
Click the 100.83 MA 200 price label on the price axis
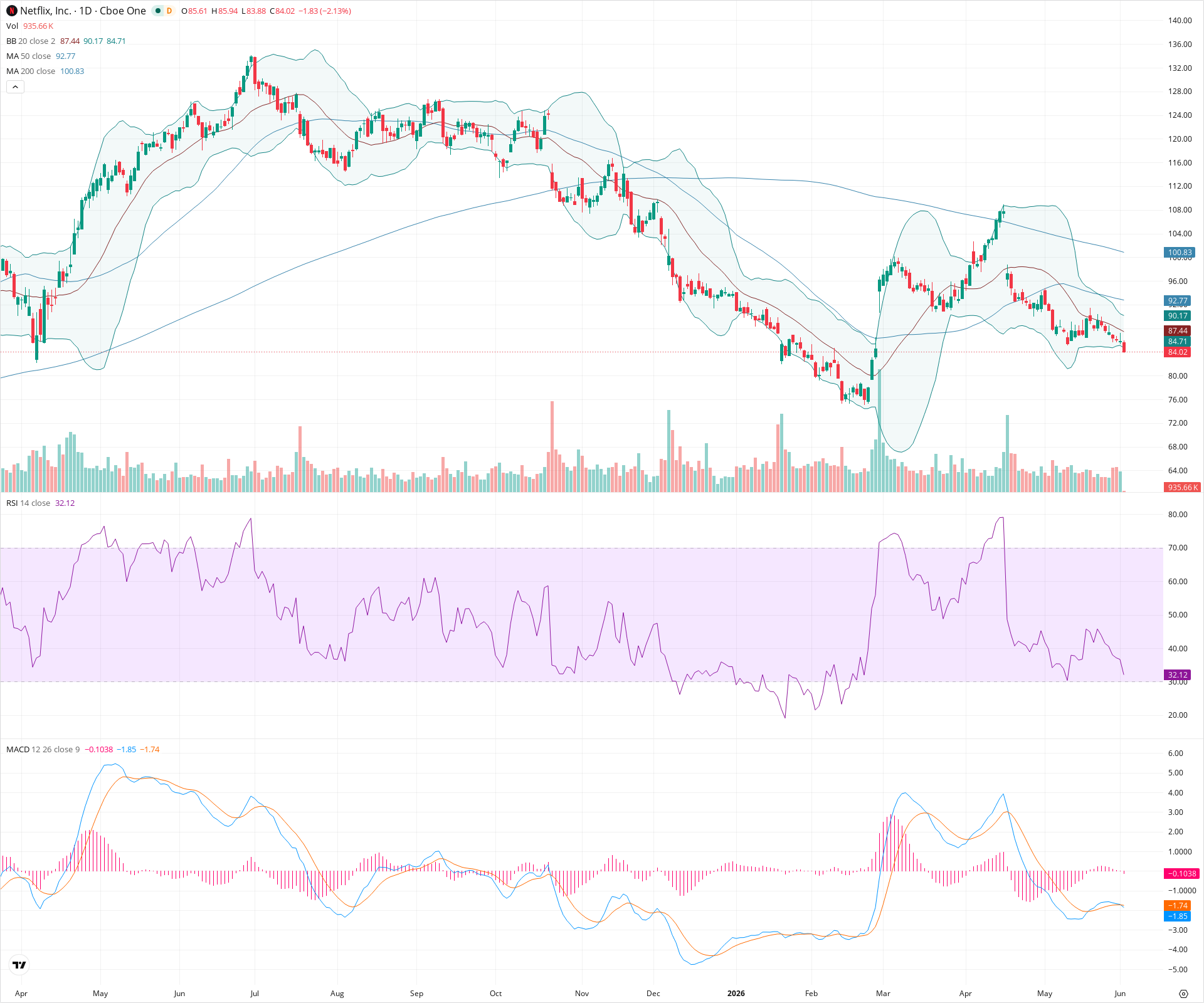(1180, 253)
